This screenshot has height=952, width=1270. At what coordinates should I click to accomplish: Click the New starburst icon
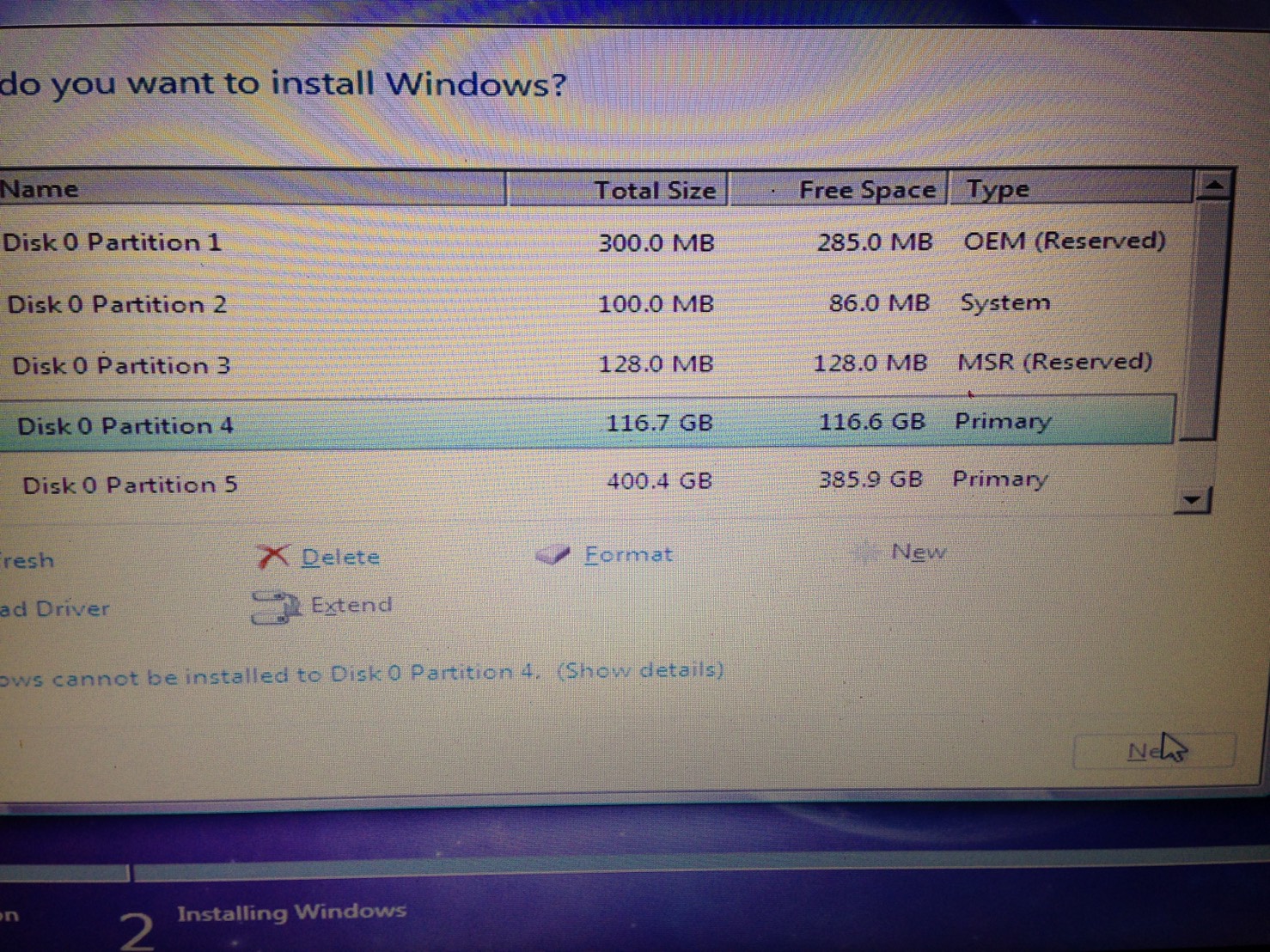click(x=864, y=552)
